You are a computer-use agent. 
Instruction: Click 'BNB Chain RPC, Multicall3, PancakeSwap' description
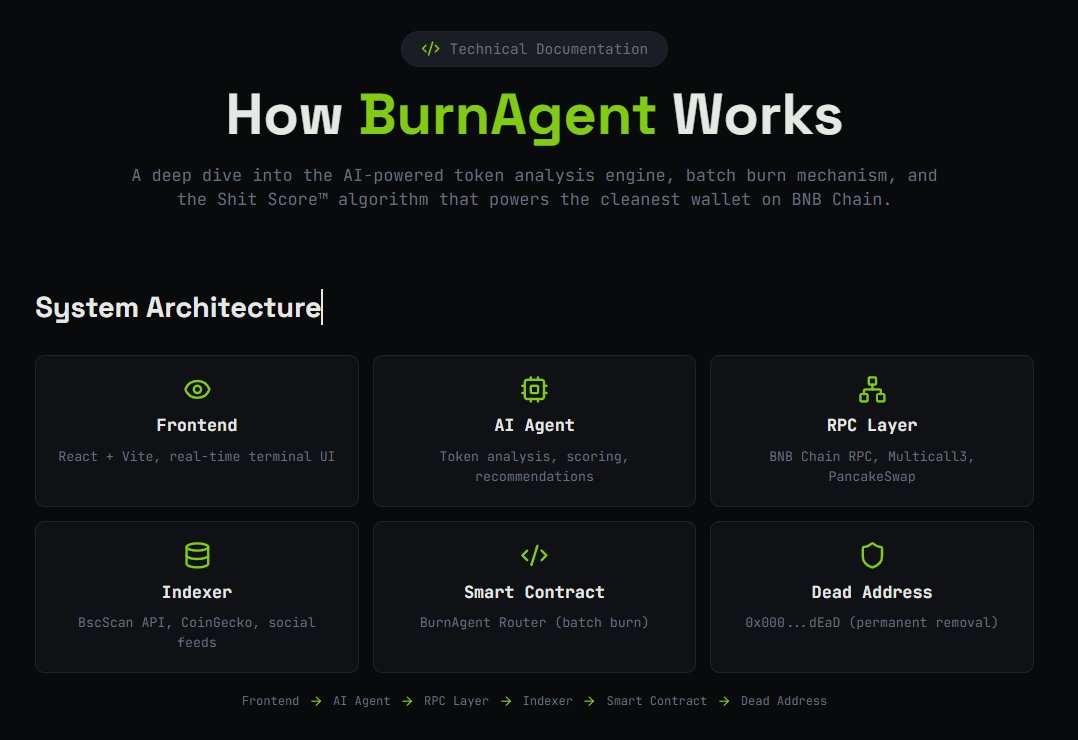tap(872, 466)
